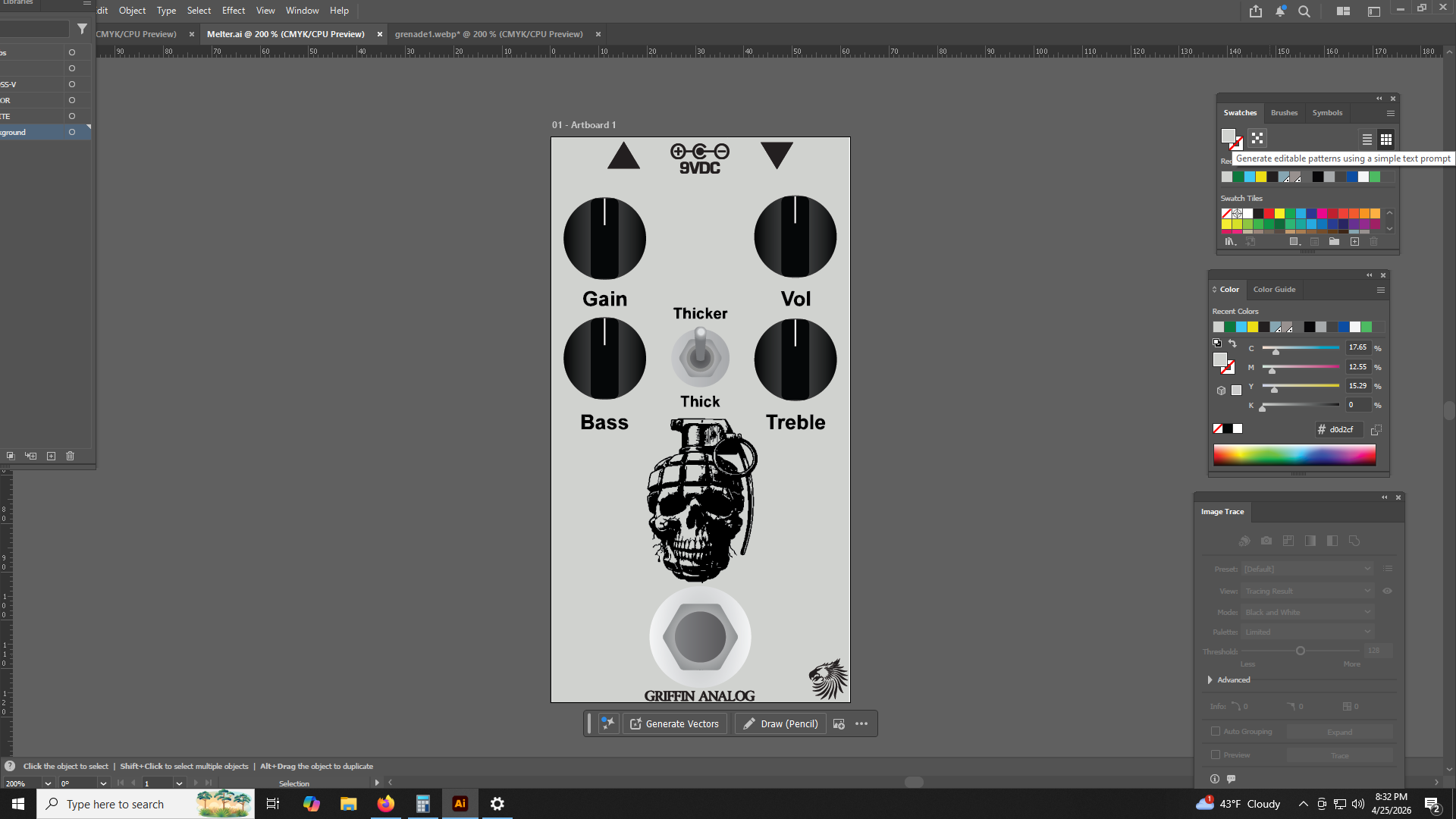The width and height of the screenshot is (1456, 819).
Task: Click Default Fill and Stroke icon in Color panel
Action: (x=1217, y=344)
